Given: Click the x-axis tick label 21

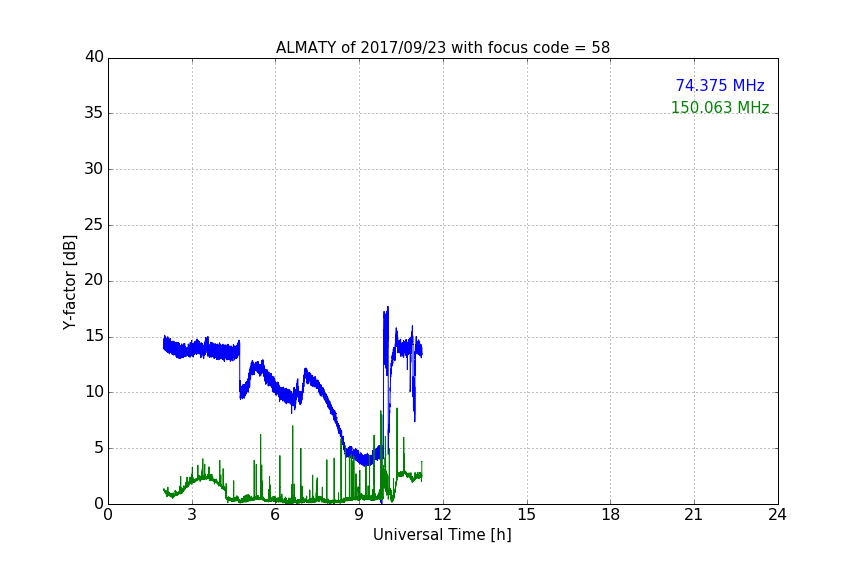Looking at the screenshot, I should [694, 515].
